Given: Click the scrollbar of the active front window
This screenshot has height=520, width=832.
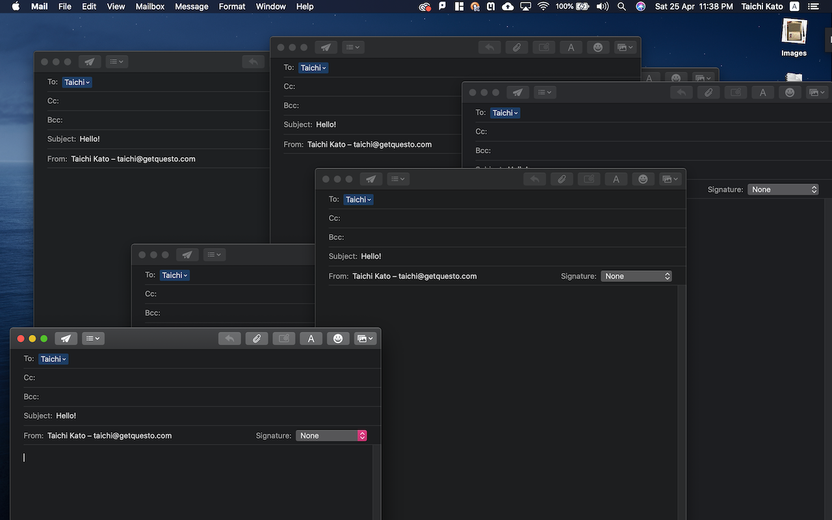Looking at the screenshot, I should click(376, 483).
